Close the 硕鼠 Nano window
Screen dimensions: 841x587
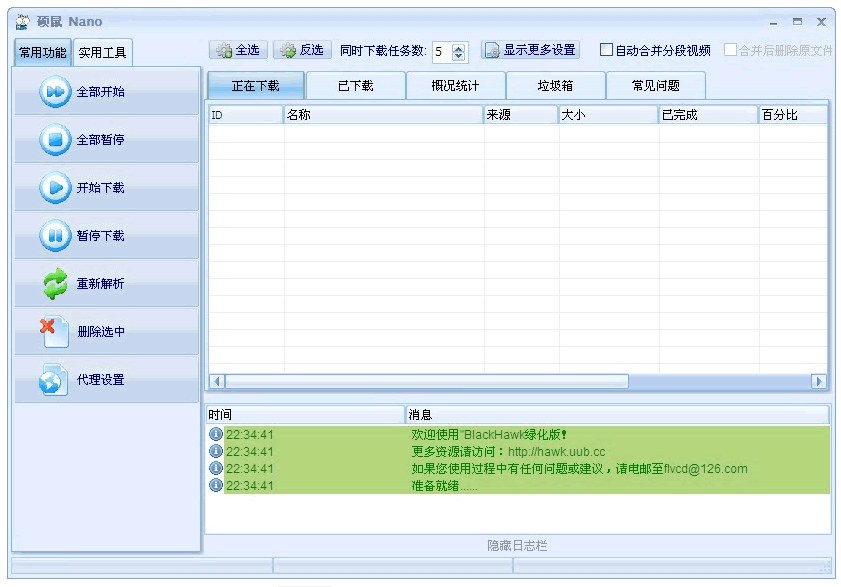[821, 22]
